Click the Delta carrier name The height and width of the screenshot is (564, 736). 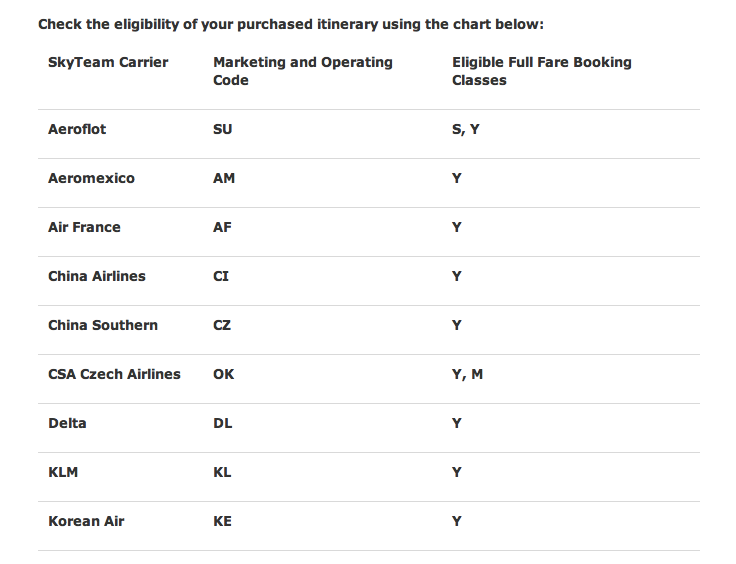coord(67,423)
